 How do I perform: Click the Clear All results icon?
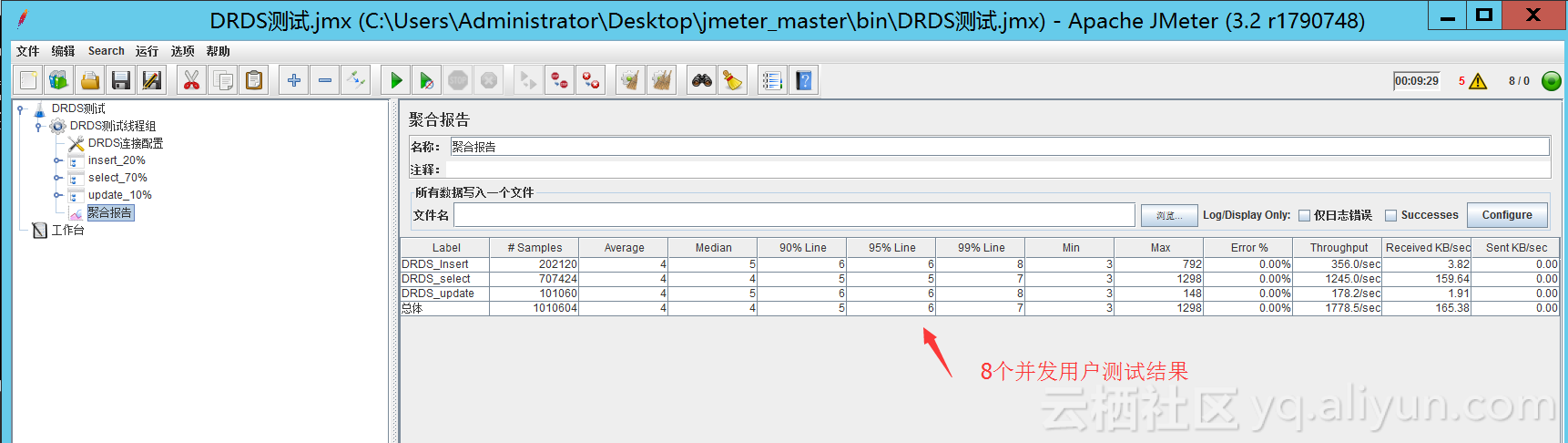662,80
